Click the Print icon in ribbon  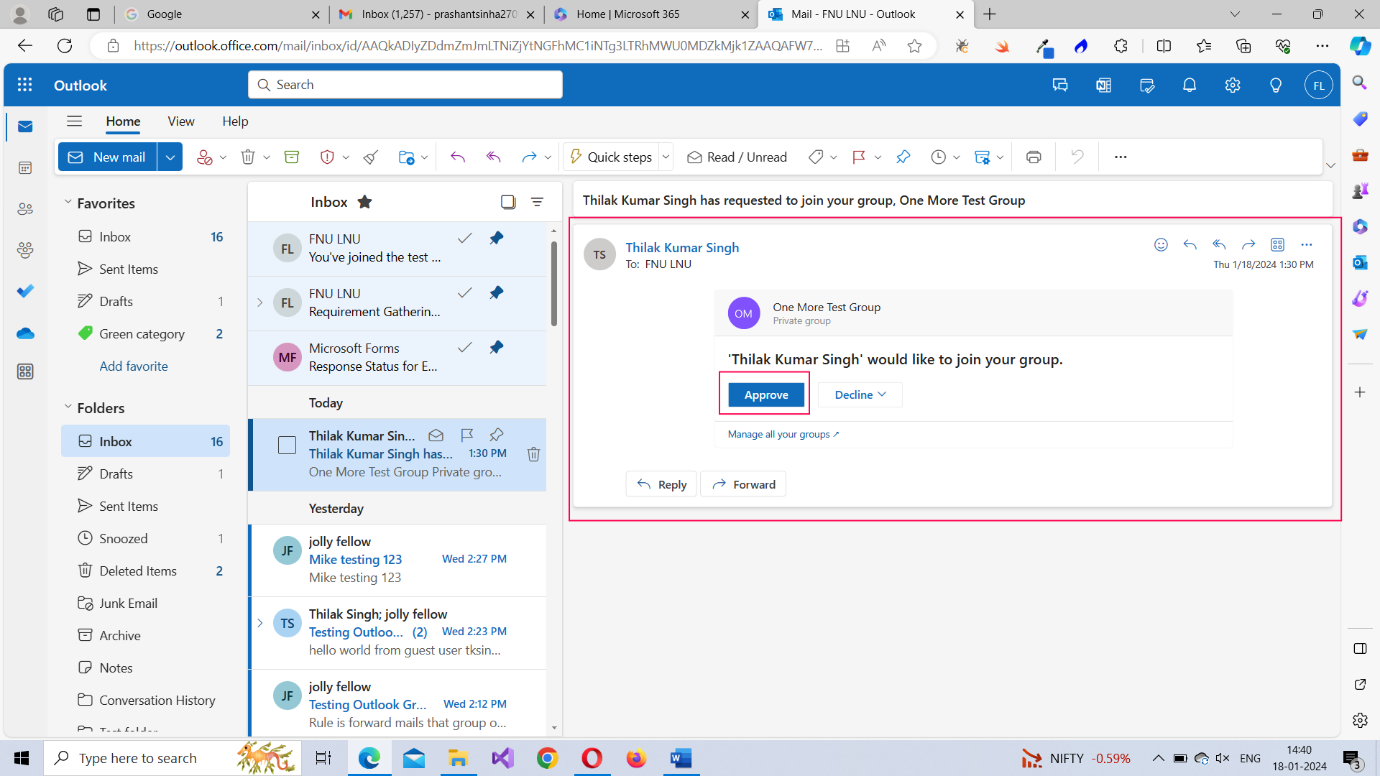(x=1034, y=157)
